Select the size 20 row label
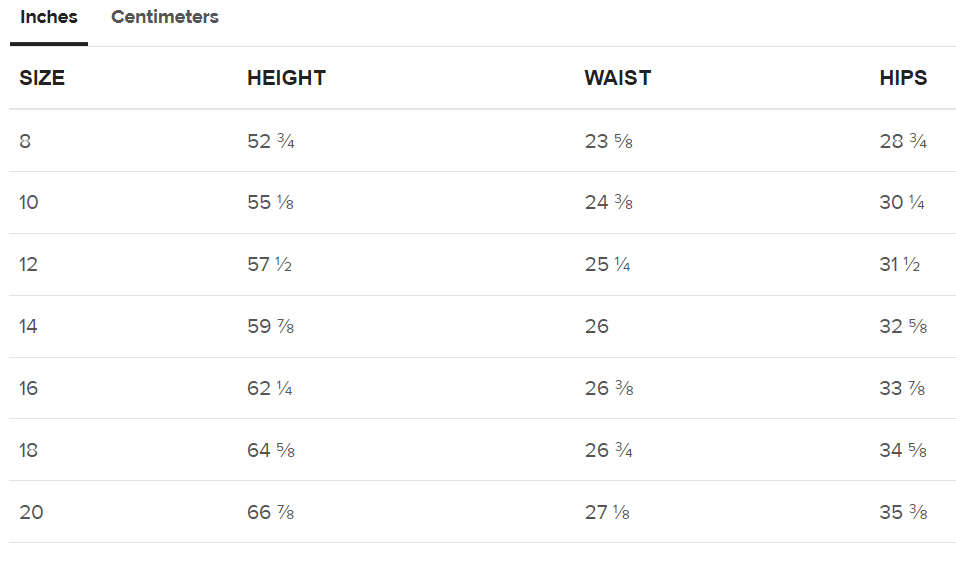Image resolution: width=956 pixels, height=564 pixels. point(31,512)
